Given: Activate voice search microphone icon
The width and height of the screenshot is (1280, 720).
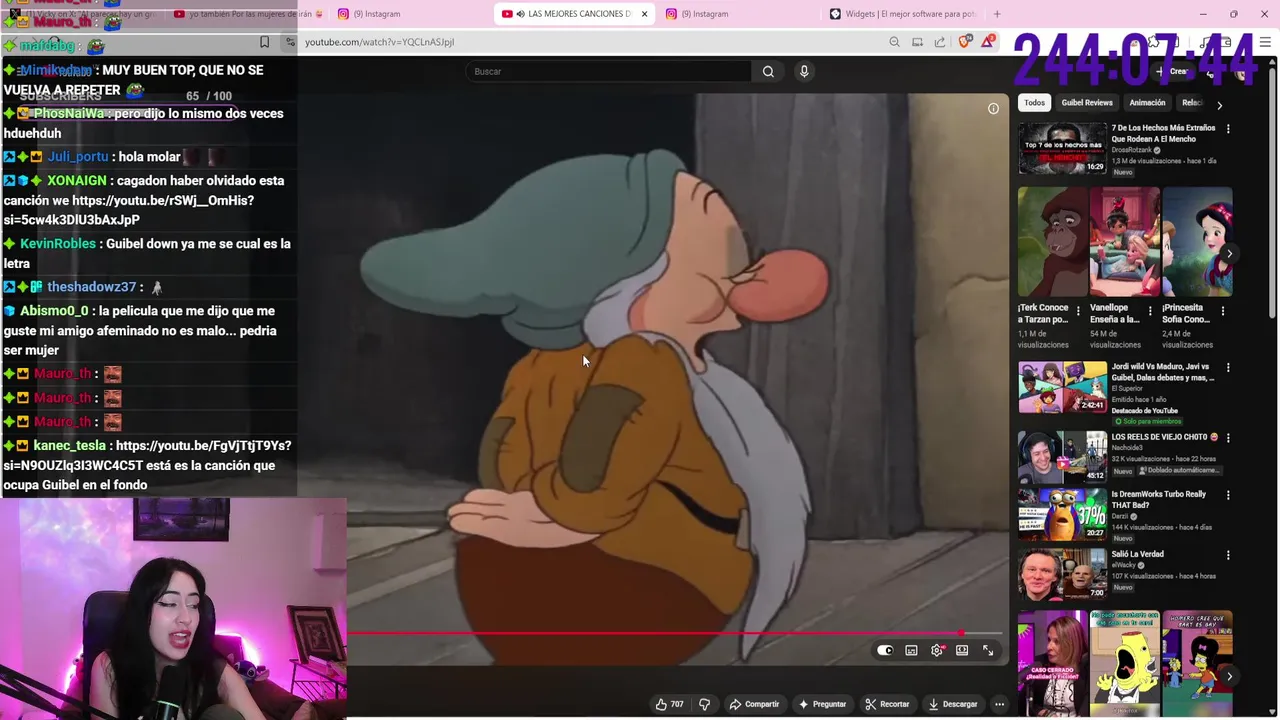Looking at the screenshot, I should pos(804,71).
